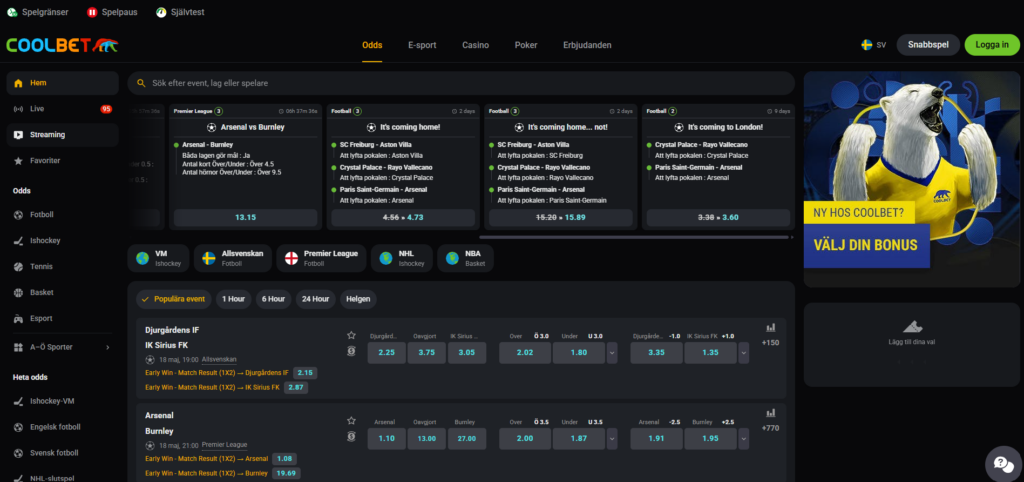Screen dimensions: 1024x482
Task: Open Premier League Fotboll shortcut
Action: tap(321, 259)
